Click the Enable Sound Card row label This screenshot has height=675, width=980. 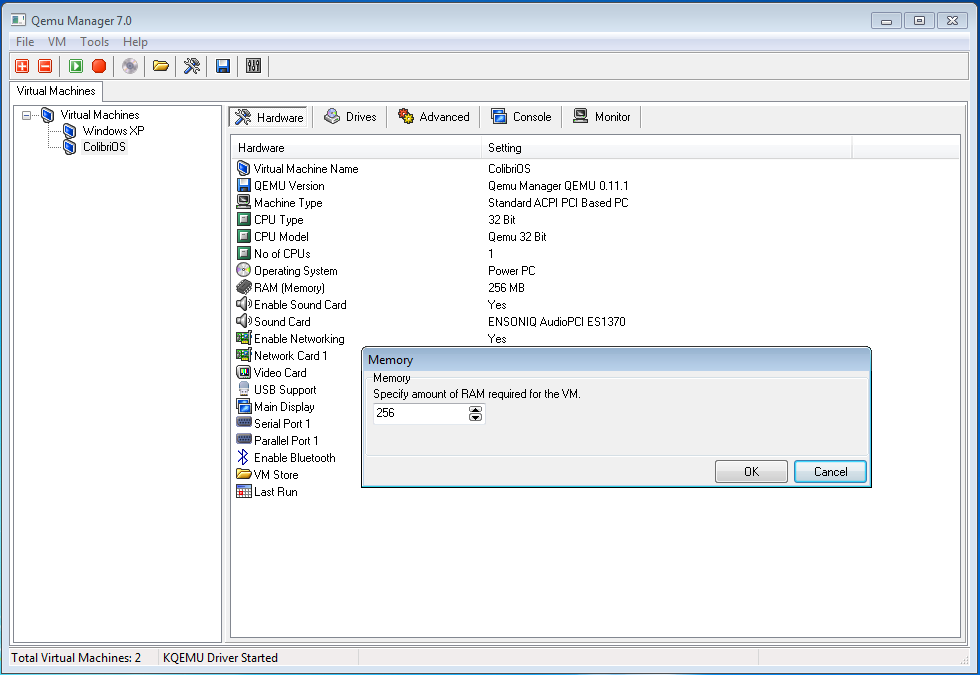click(x=300, y=304)
